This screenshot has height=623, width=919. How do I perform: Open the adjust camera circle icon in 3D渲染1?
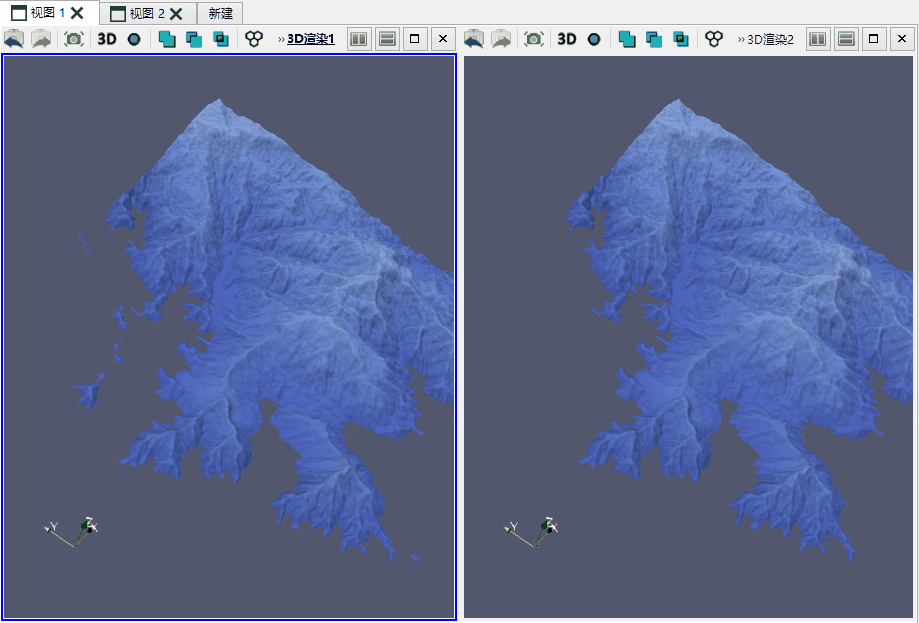tap(134, 39)
